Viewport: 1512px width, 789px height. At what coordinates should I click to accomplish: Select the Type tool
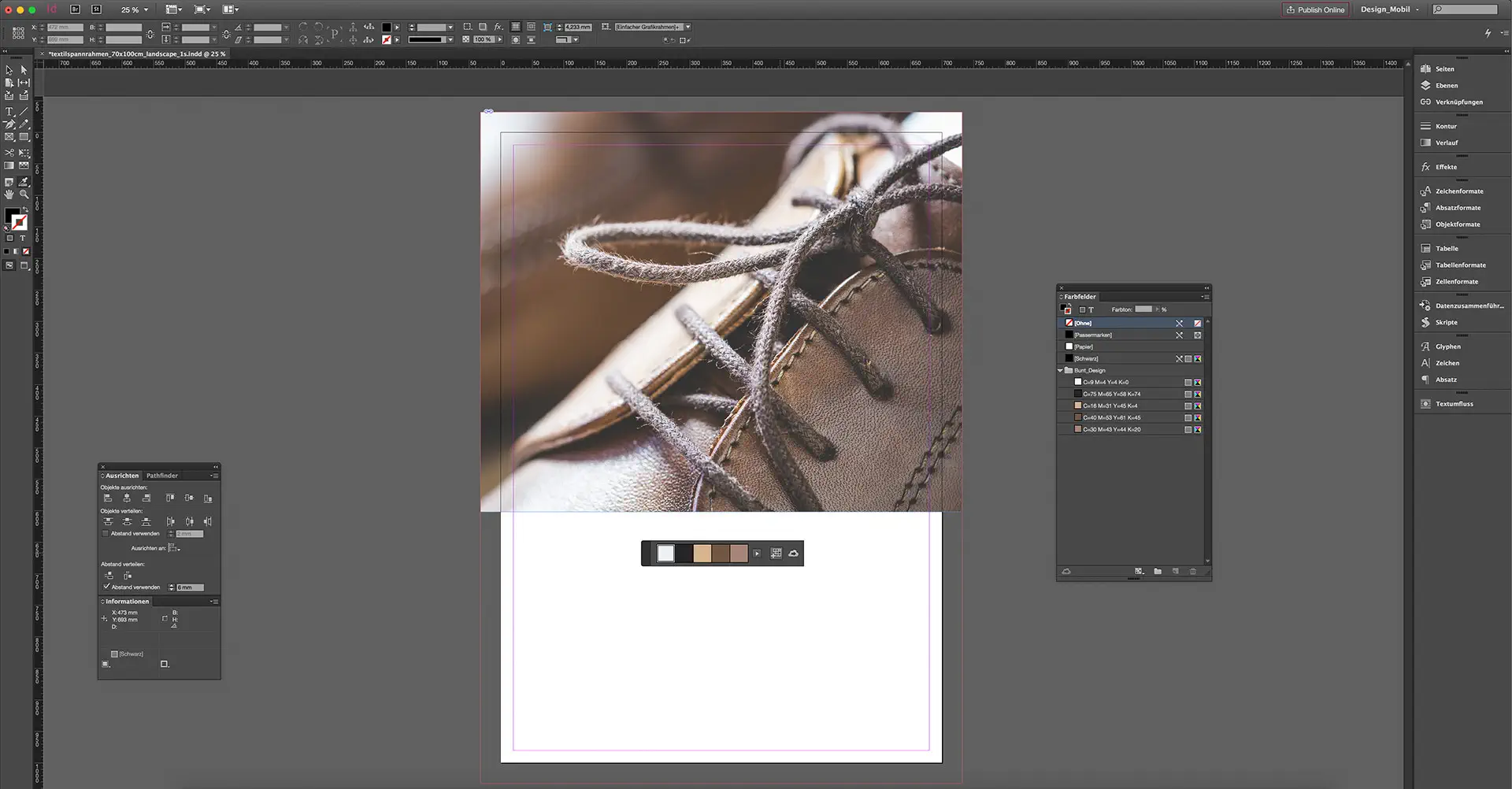pyautogui.click(x=9, y=112)
